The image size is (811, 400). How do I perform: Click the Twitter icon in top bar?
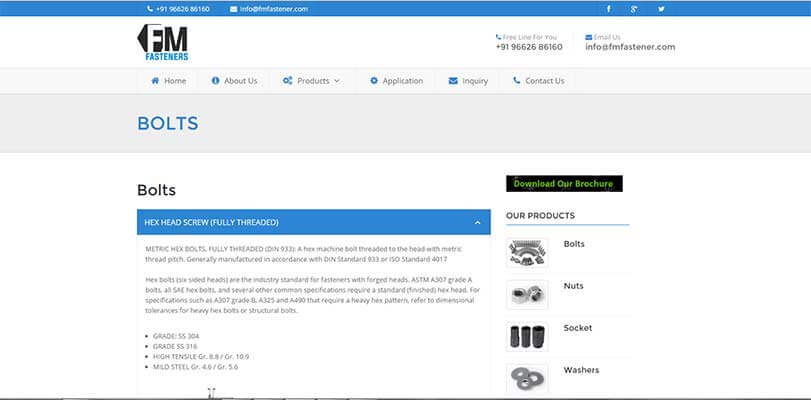tap(660, 9)
